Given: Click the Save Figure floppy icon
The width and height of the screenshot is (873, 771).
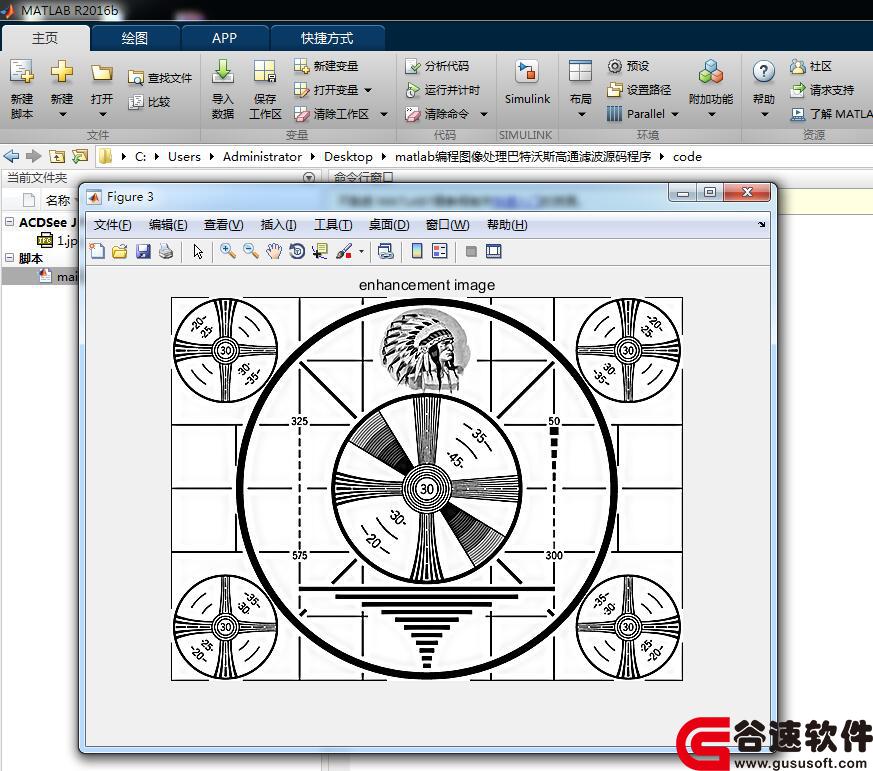Looking at the screenshot, I should pos(143,252).
